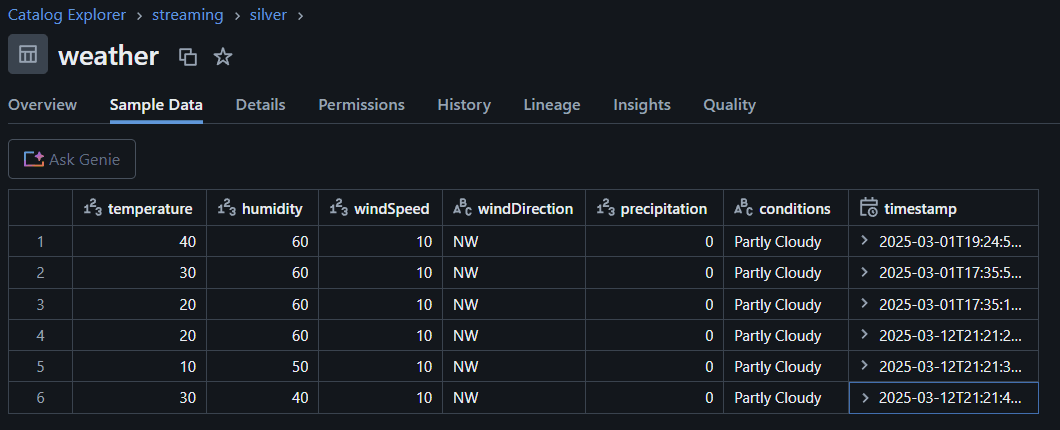Select the temperature column header
1060x430 pixels.
[x=139, y=209]
